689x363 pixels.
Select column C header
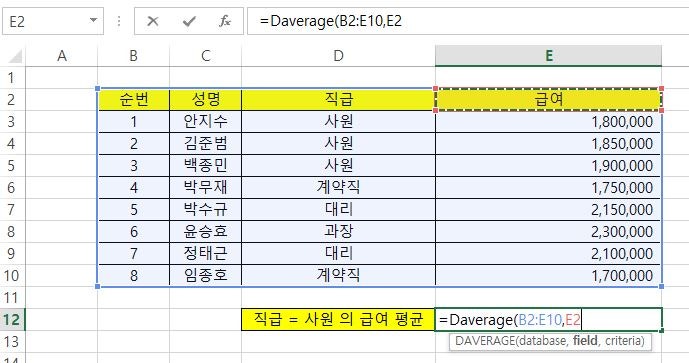point(205,56)
